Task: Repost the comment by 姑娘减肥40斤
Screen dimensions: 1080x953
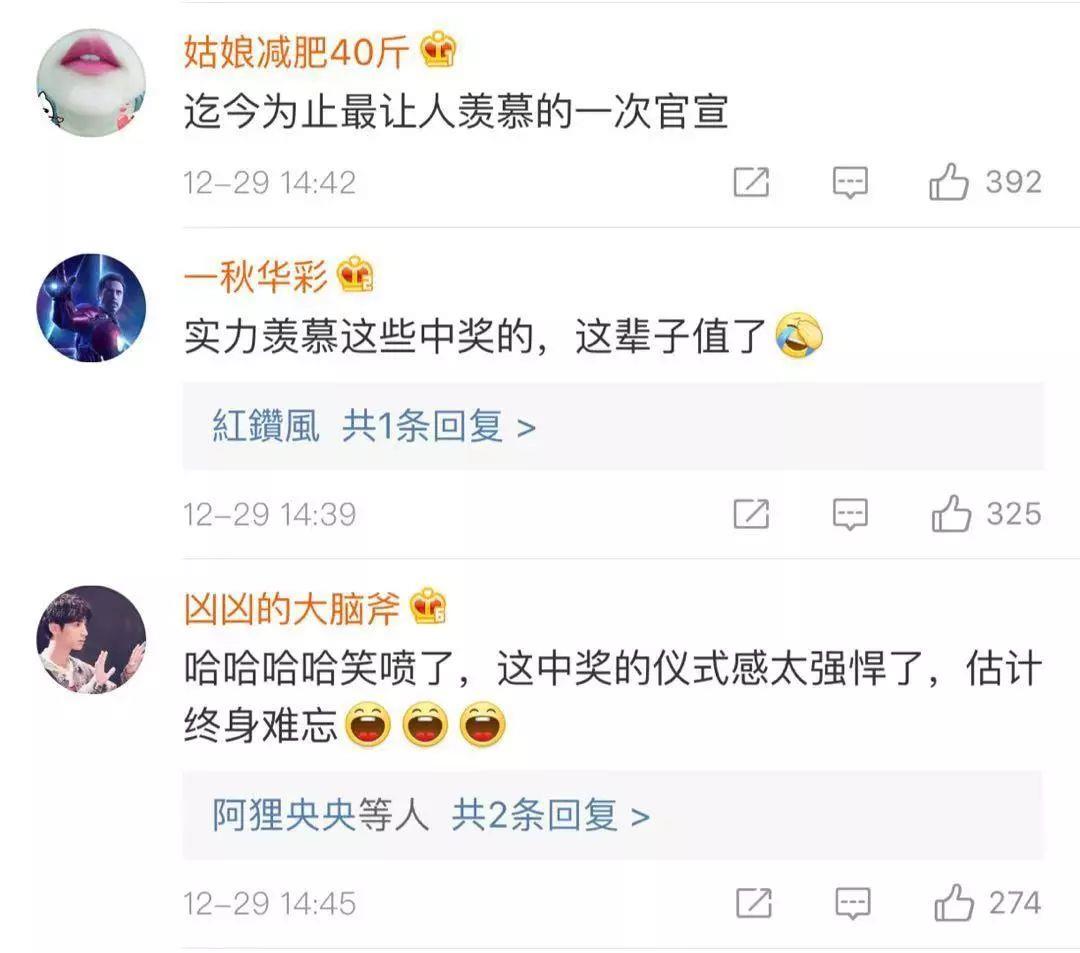Action: click(751, 182)
